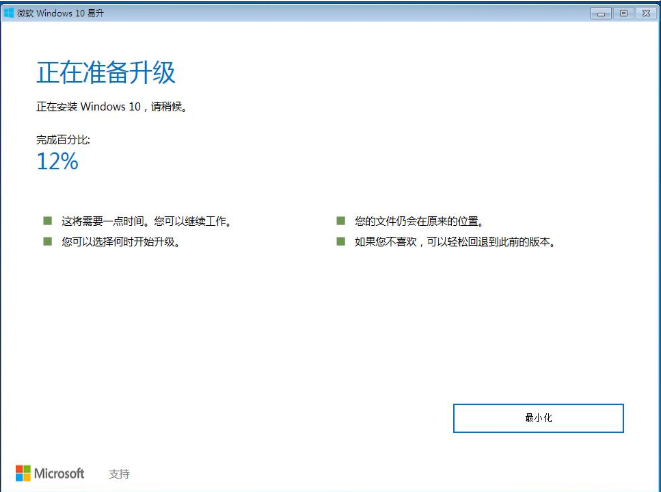Click the text 您可以选择何时开始升级
This screenshot has width=661, height=492.
[120, 242]
